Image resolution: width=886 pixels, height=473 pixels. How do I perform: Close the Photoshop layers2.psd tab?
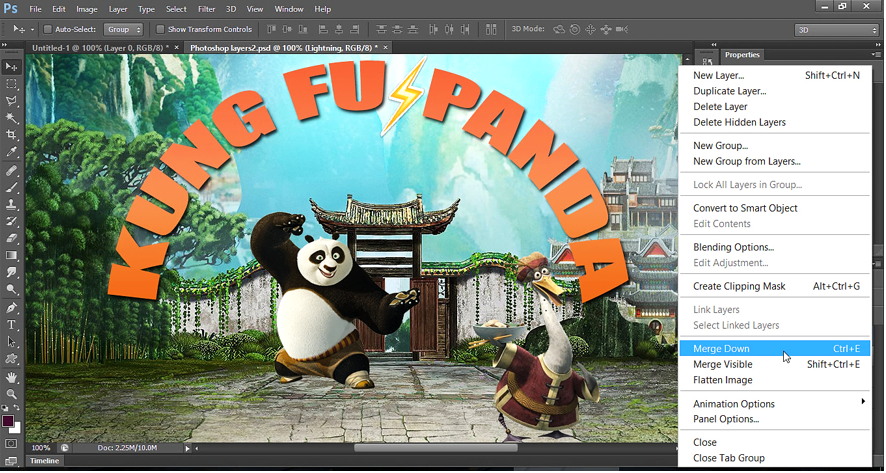pos(386,48)
